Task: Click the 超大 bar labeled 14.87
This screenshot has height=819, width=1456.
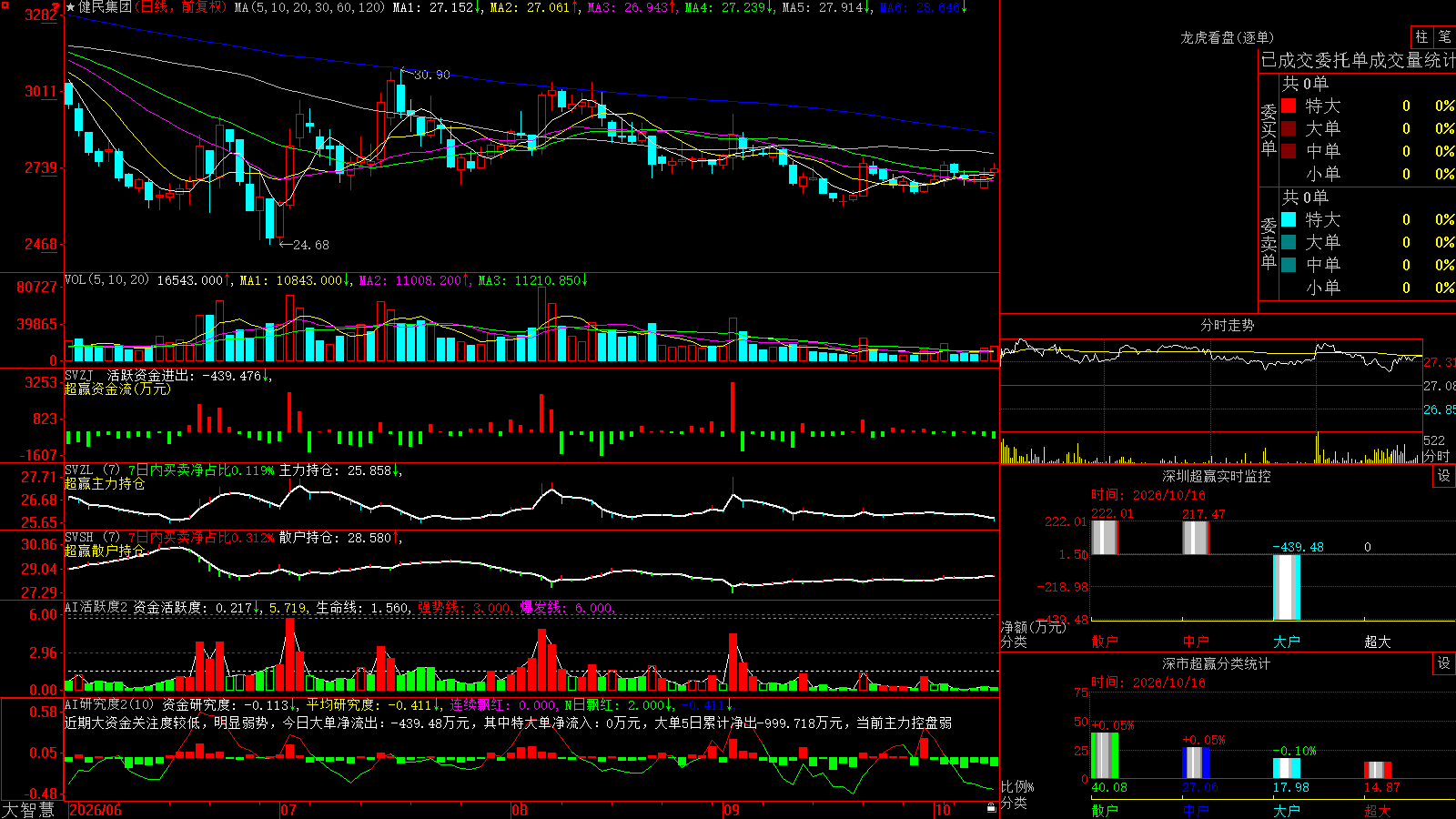Action: [x=1377, y=770]
